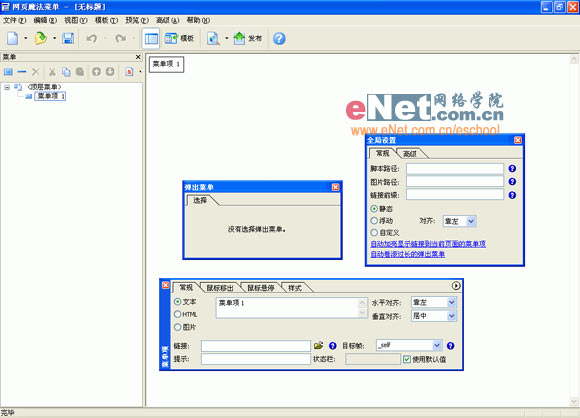Click the browse folder icon beside link field
Viewport: 580px width, 418px height.
318,345
